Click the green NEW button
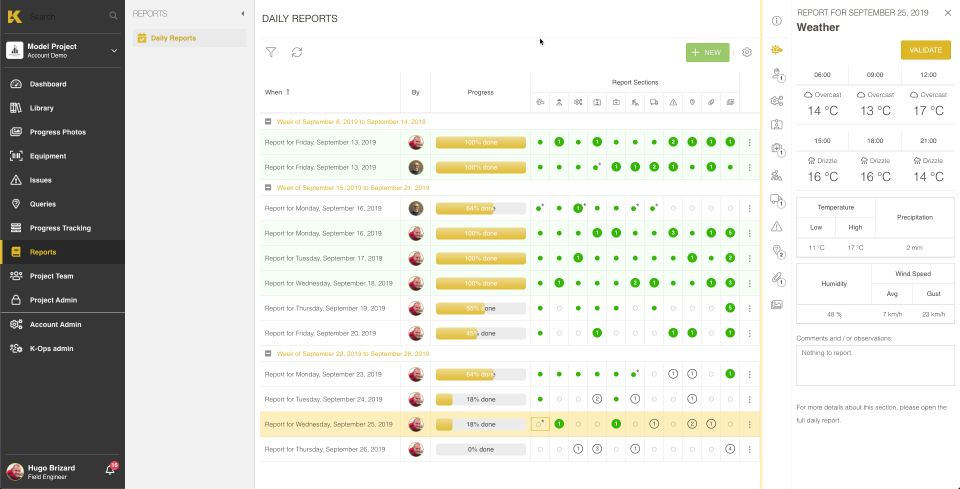This screenshot has height=489, width=960. point(707,52)
